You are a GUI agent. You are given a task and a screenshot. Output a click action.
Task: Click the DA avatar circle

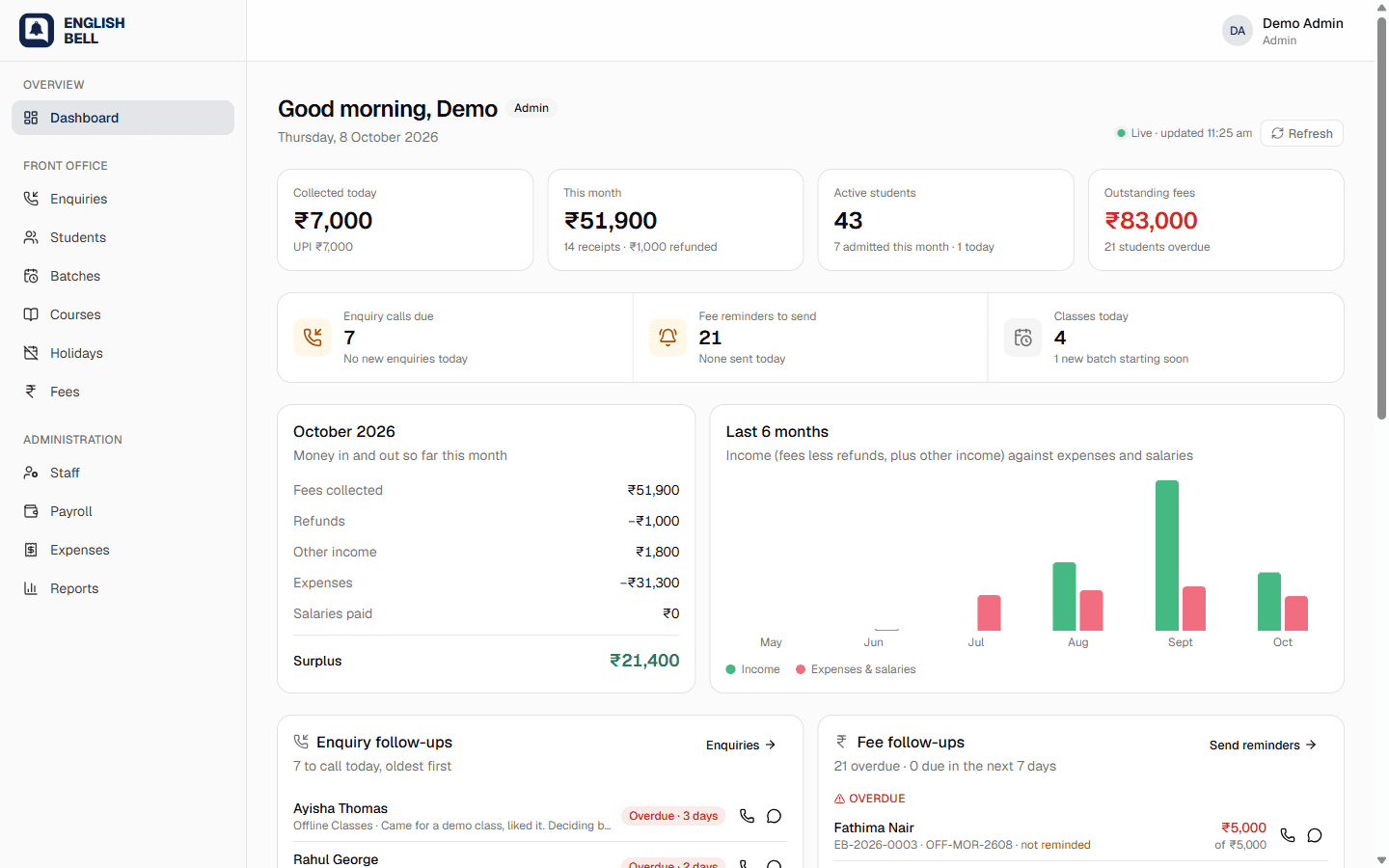(x=1238, y=31)
